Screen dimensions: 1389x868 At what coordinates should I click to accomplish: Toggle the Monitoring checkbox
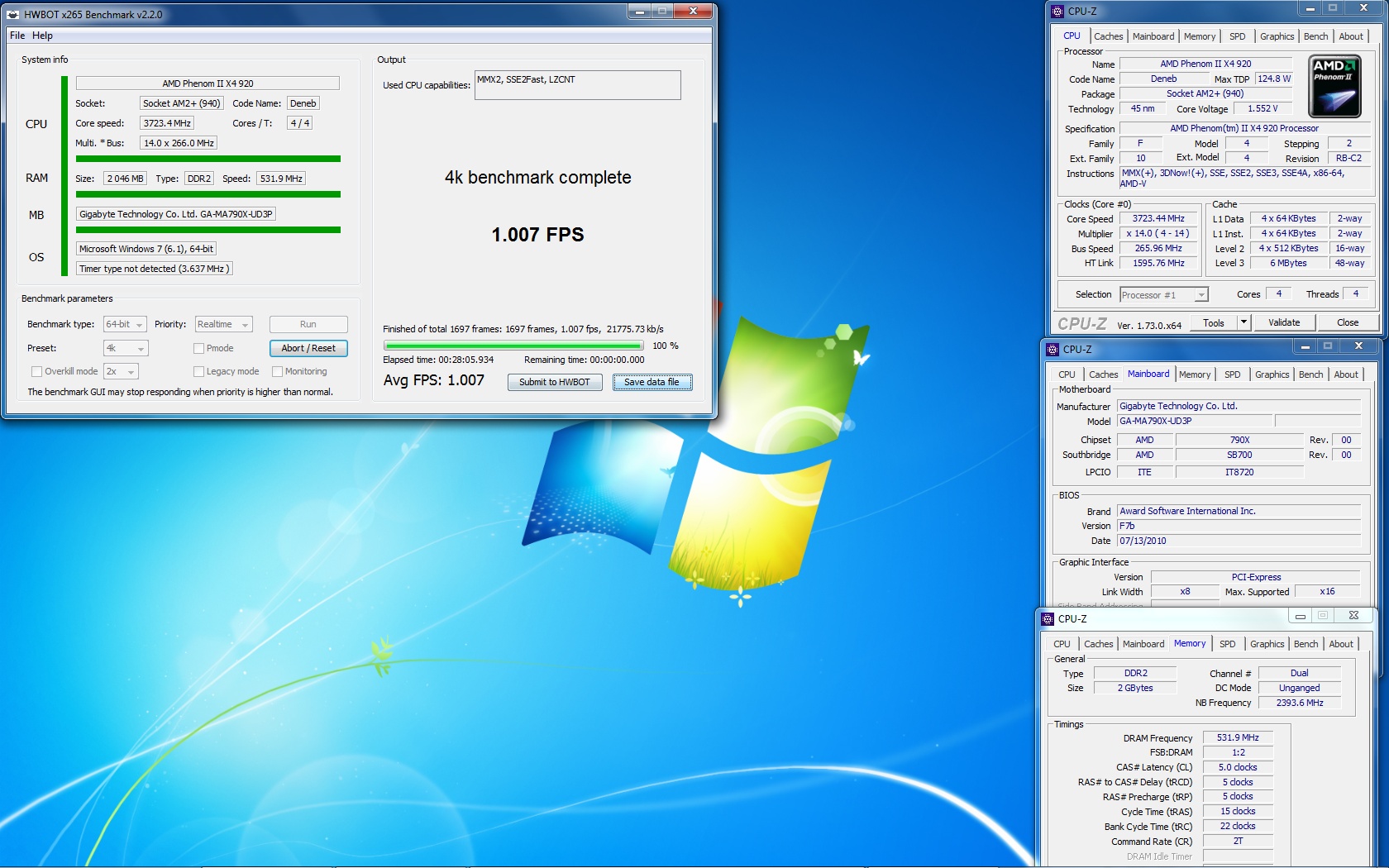277,371
